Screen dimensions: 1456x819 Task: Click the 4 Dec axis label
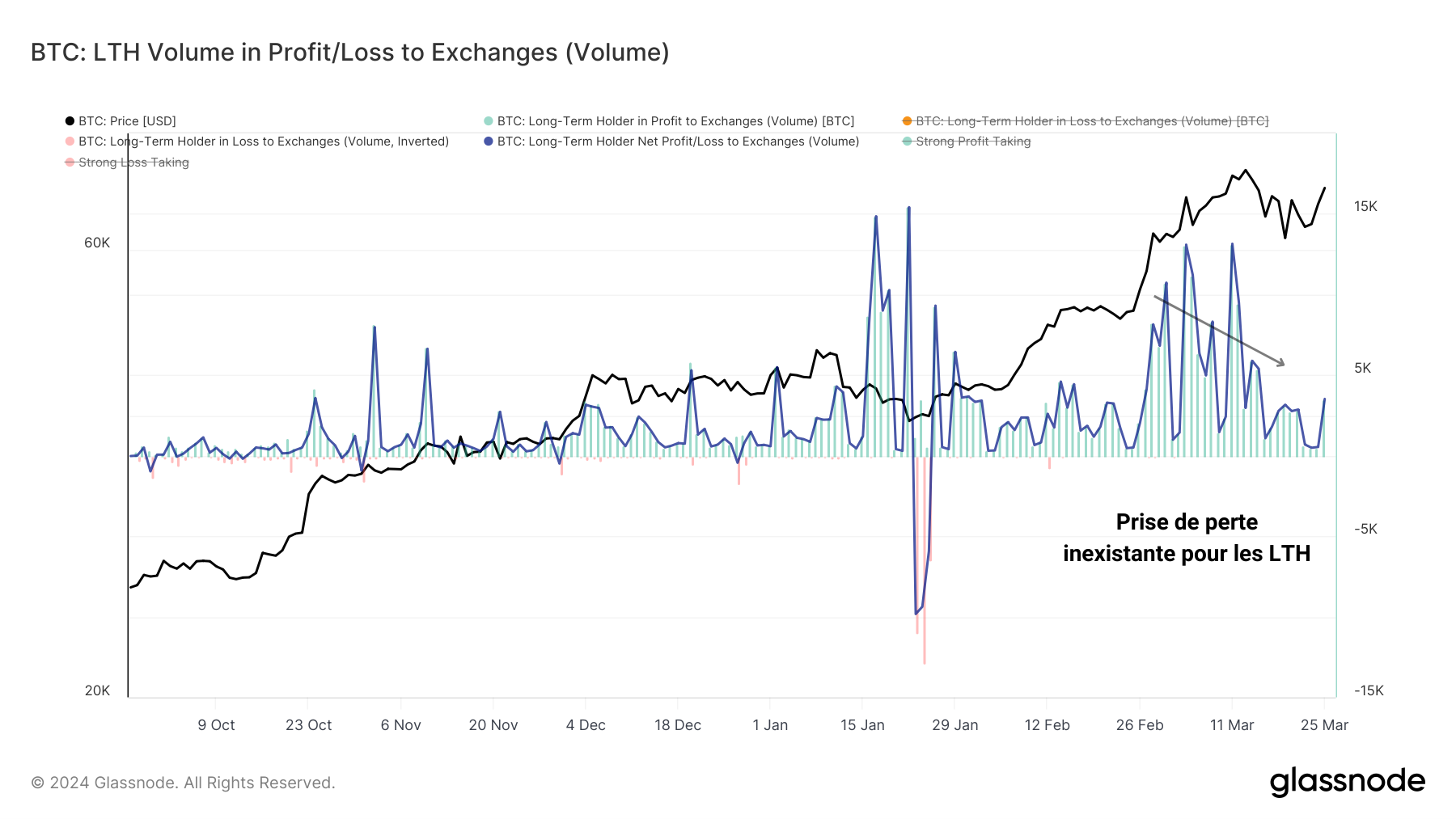(x=586, y=725)
